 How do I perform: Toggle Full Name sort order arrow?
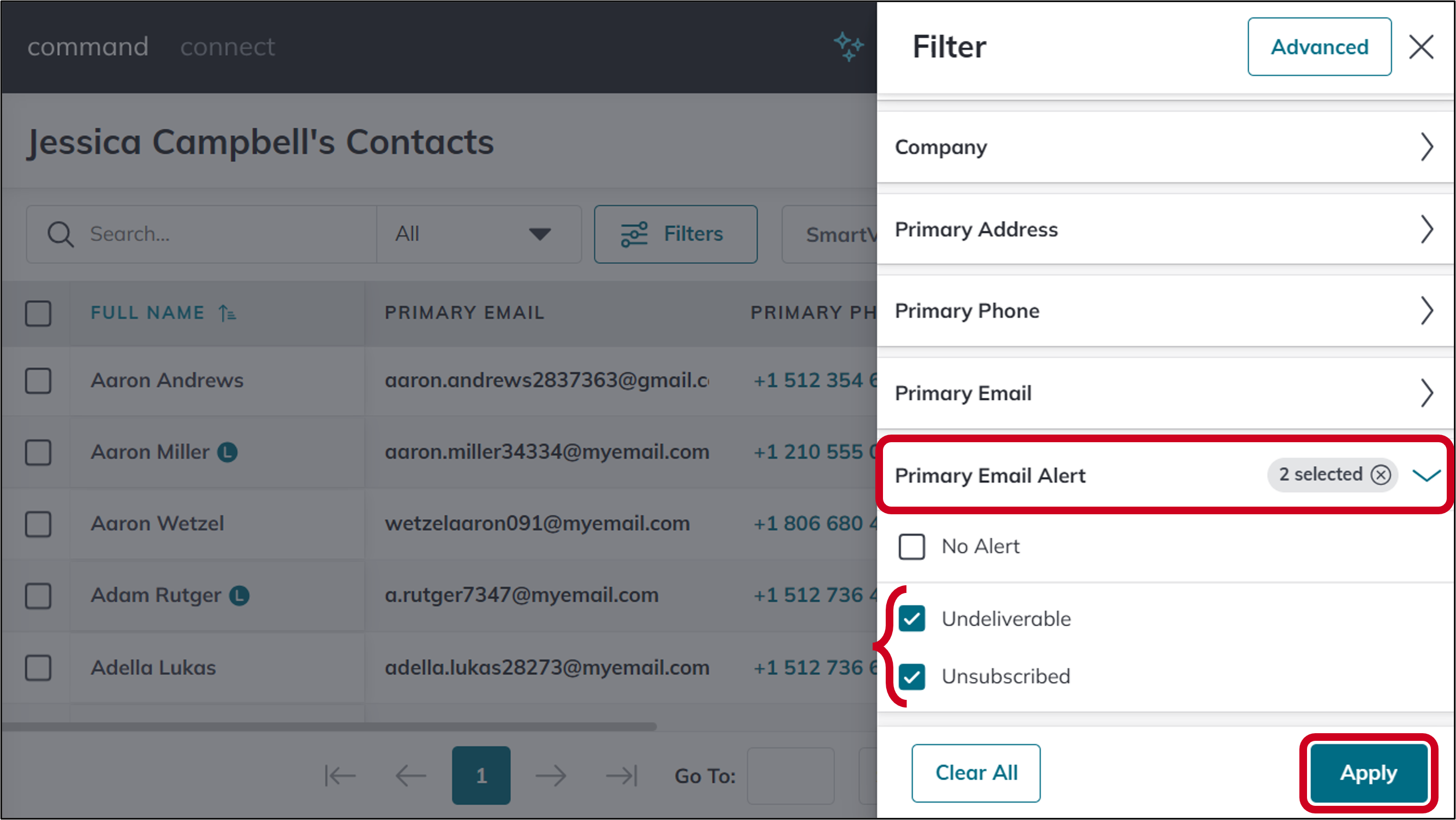point(228,312)
